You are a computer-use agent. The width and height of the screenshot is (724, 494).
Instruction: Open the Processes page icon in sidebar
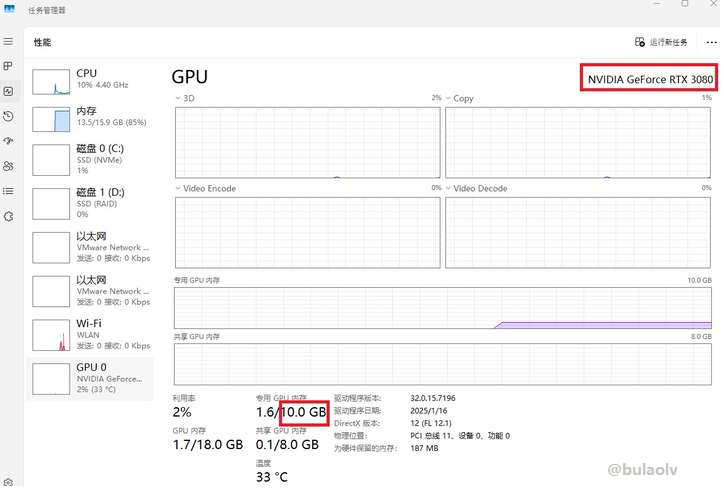(8, 66)
